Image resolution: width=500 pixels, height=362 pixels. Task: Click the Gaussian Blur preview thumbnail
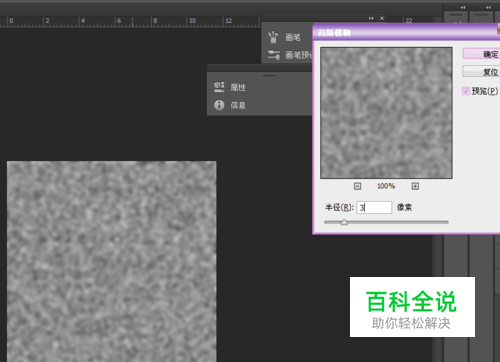coord(386,113)
